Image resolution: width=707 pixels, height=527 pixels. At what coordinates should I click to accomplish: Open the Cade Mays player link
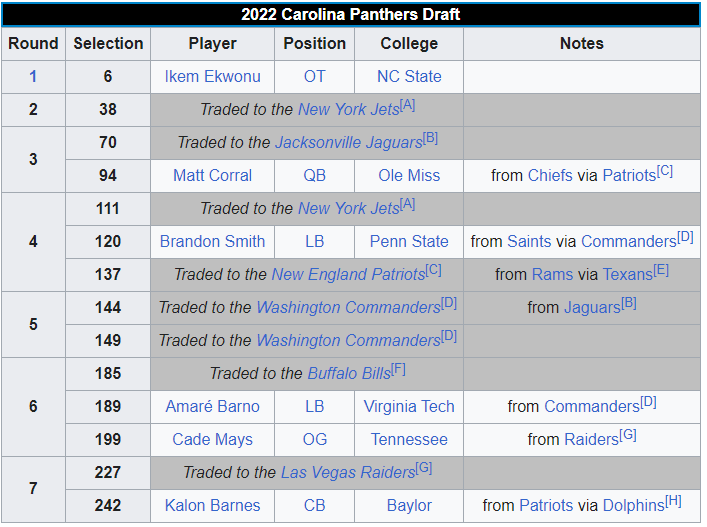(212, 439)
